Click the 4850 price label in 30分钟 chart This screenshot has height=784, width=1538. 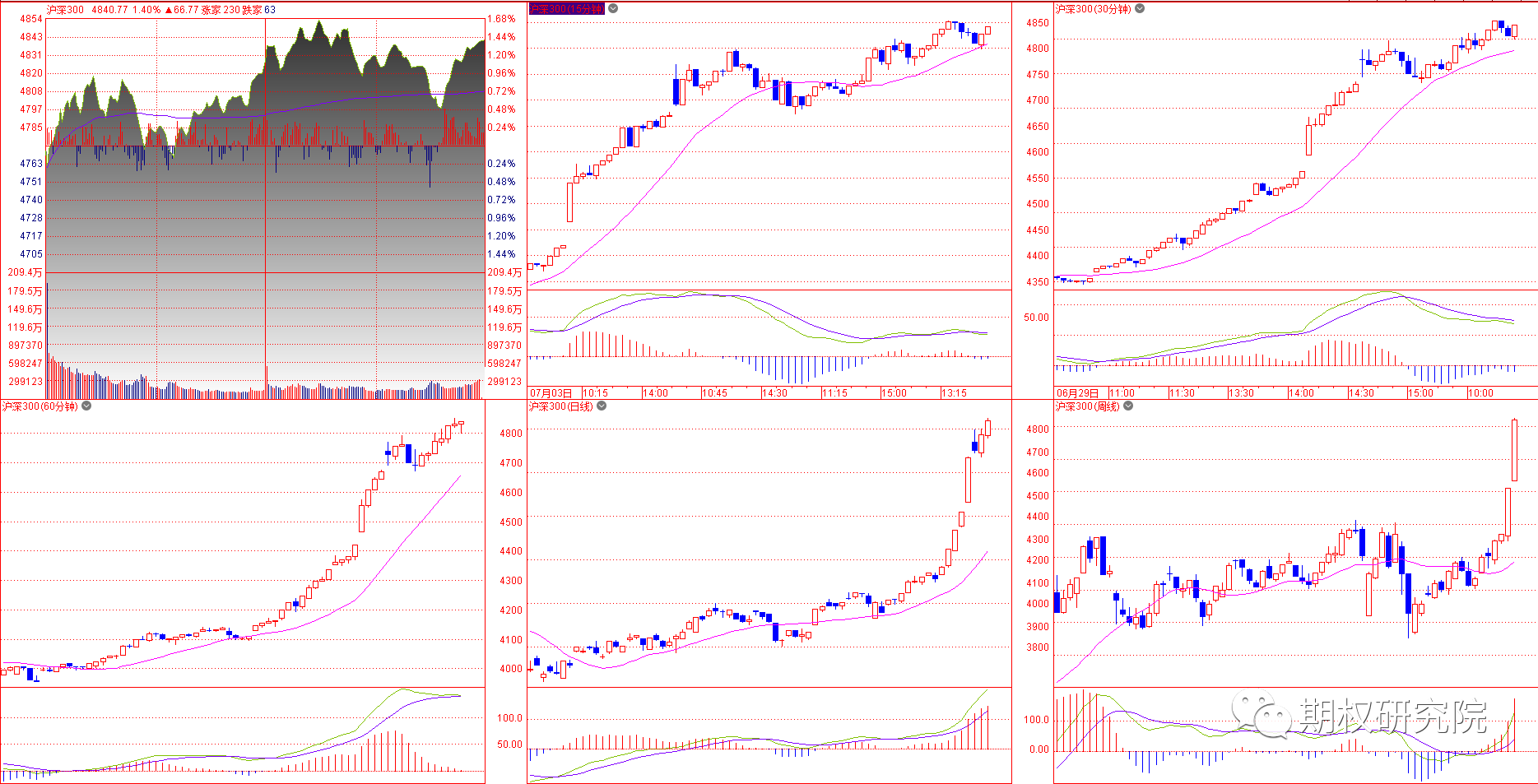pos(1038,23)
